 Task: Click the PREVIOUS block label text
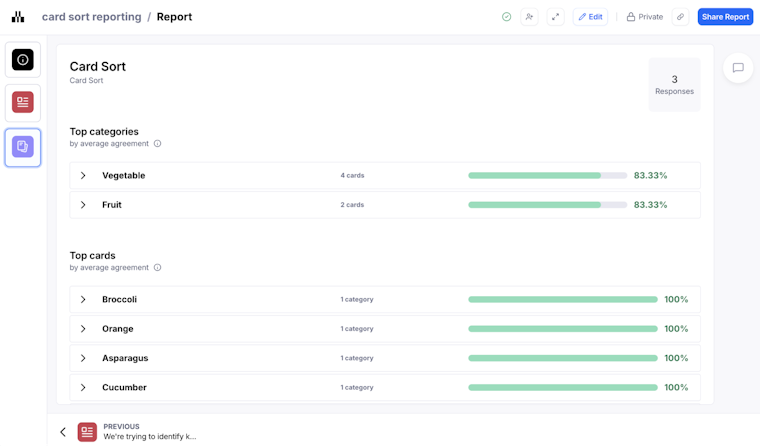[x=121, y=427]
